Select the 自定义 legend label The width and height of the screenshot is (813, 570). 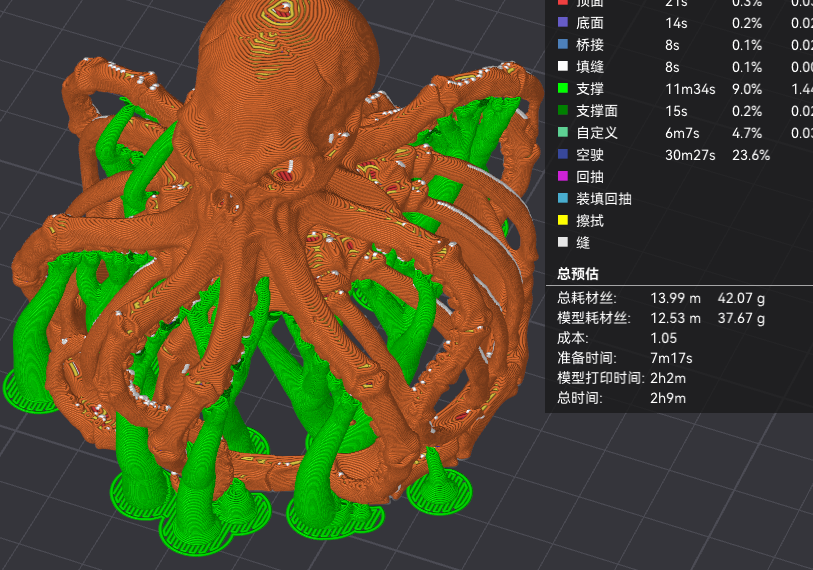click(x=597, y=133)
